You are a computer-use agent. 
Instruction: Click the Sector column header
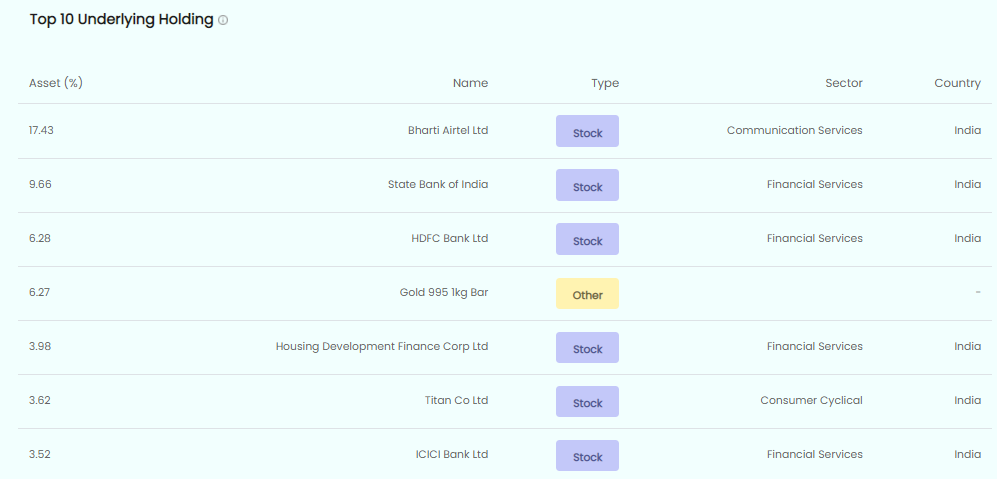click(843, 83)
